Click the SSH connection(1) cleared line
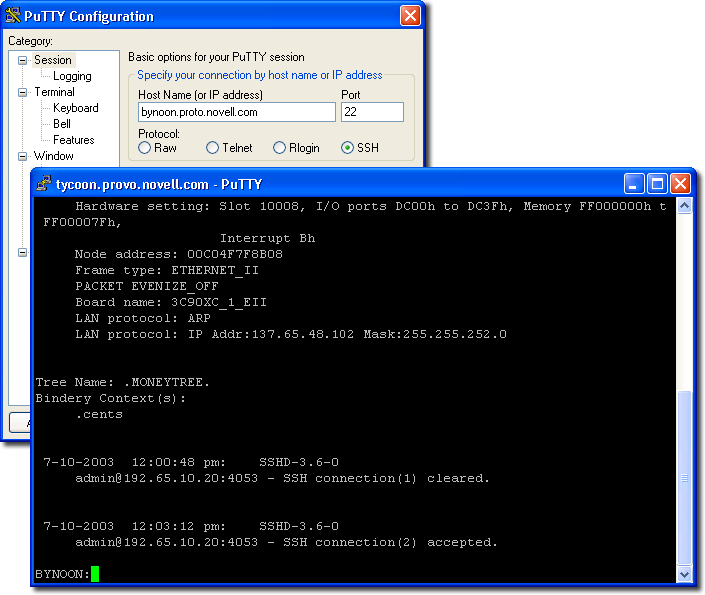 pyautogui.click(x=282, y=478)
